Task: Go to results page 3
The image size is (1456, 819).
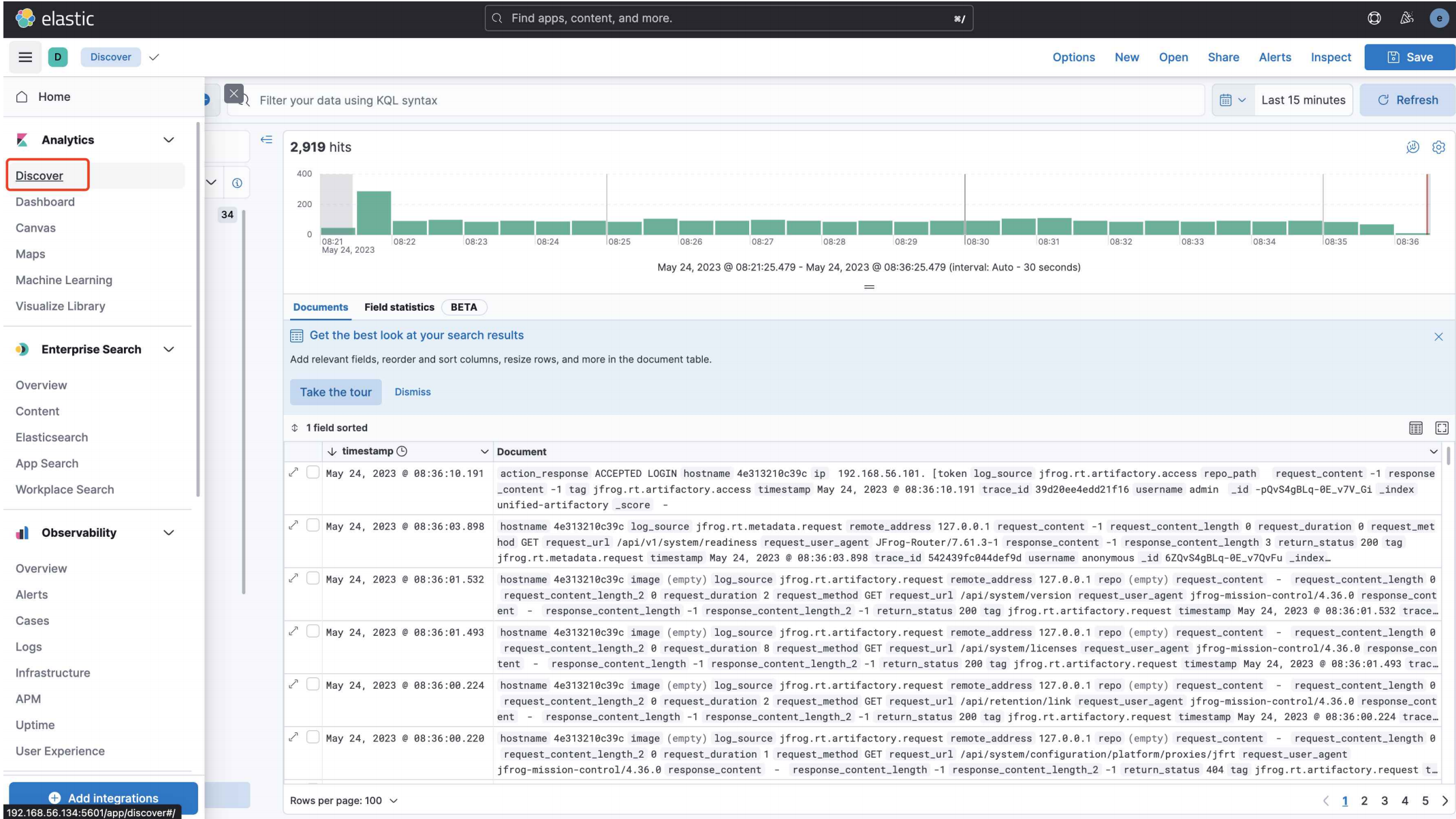Action: (x=1384, y=801)
